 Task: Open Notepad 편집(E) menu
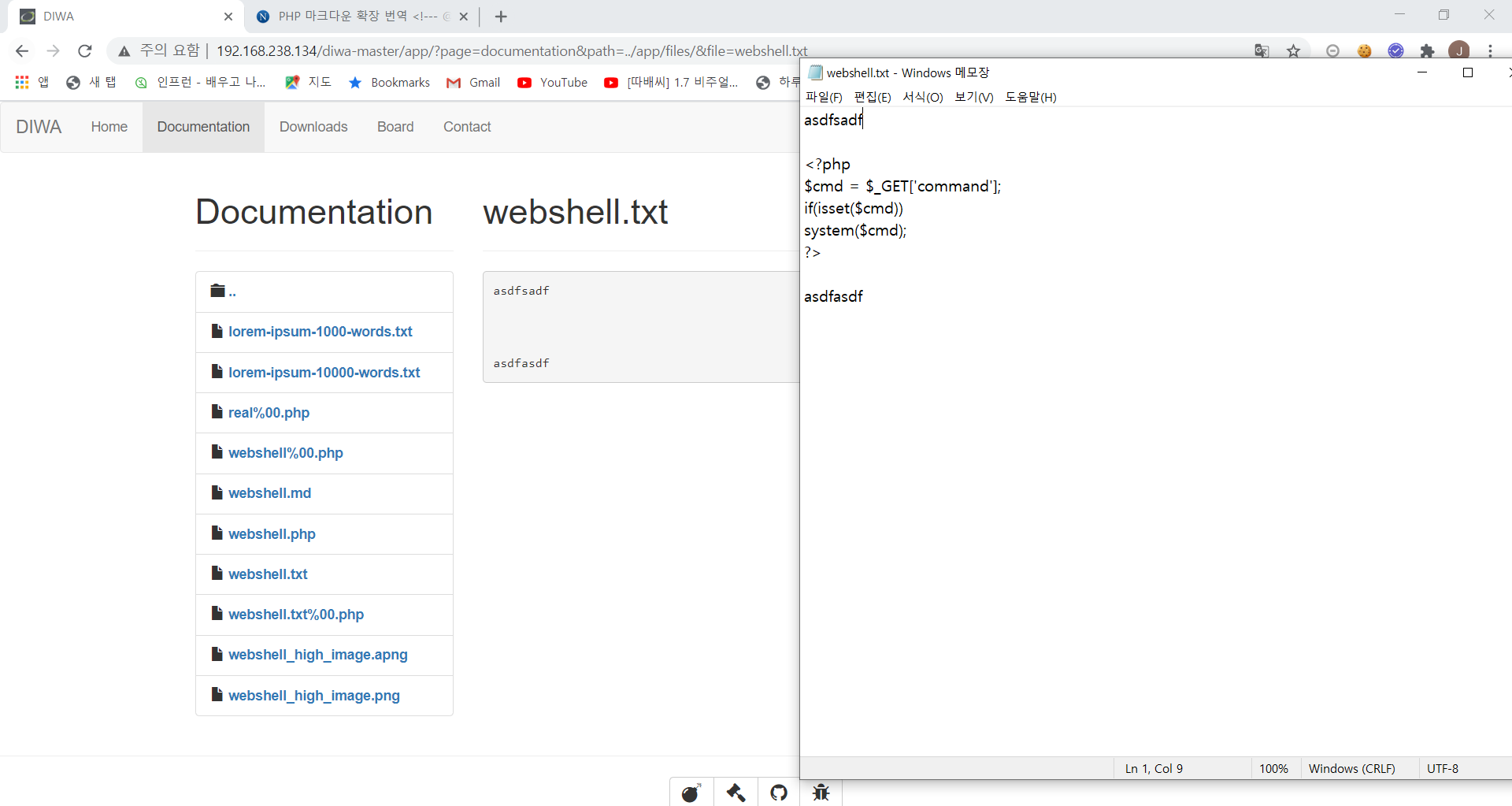[x=873, y=97]
